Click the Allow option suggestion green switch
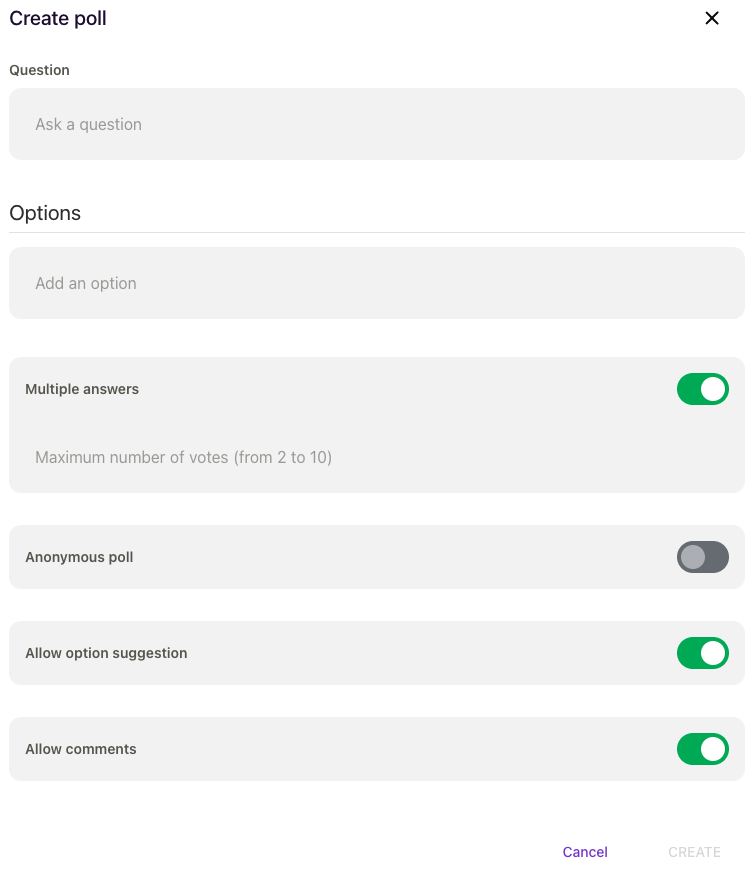Screen dimensions: 750x878 click(x=703, y=653)
